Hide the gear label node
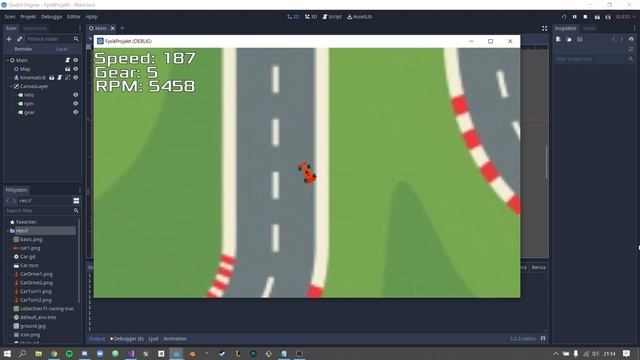This screenshot has width=640, height=360. (76, 112)
